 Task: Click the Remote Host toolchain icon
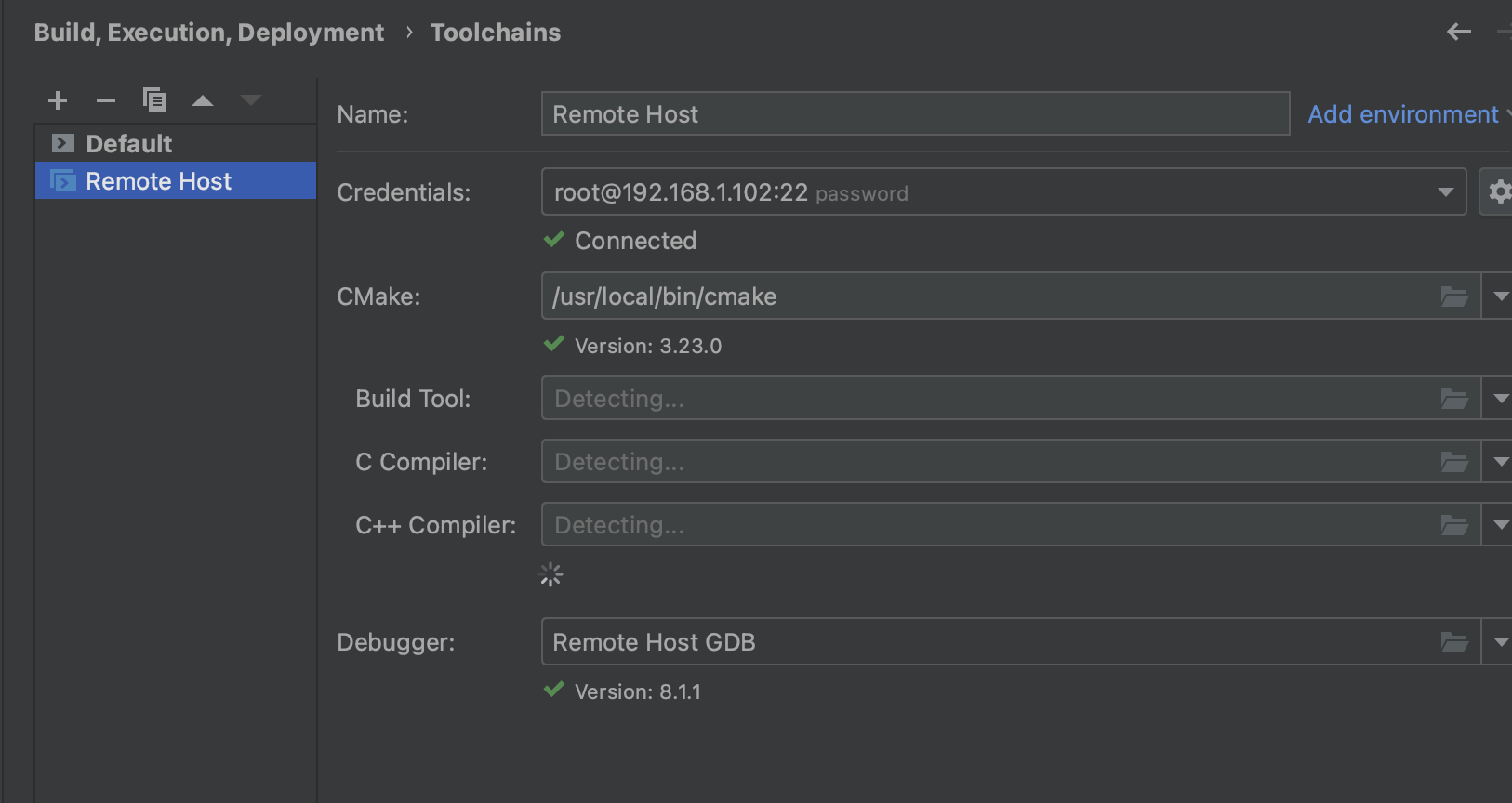tap(63, 180)
